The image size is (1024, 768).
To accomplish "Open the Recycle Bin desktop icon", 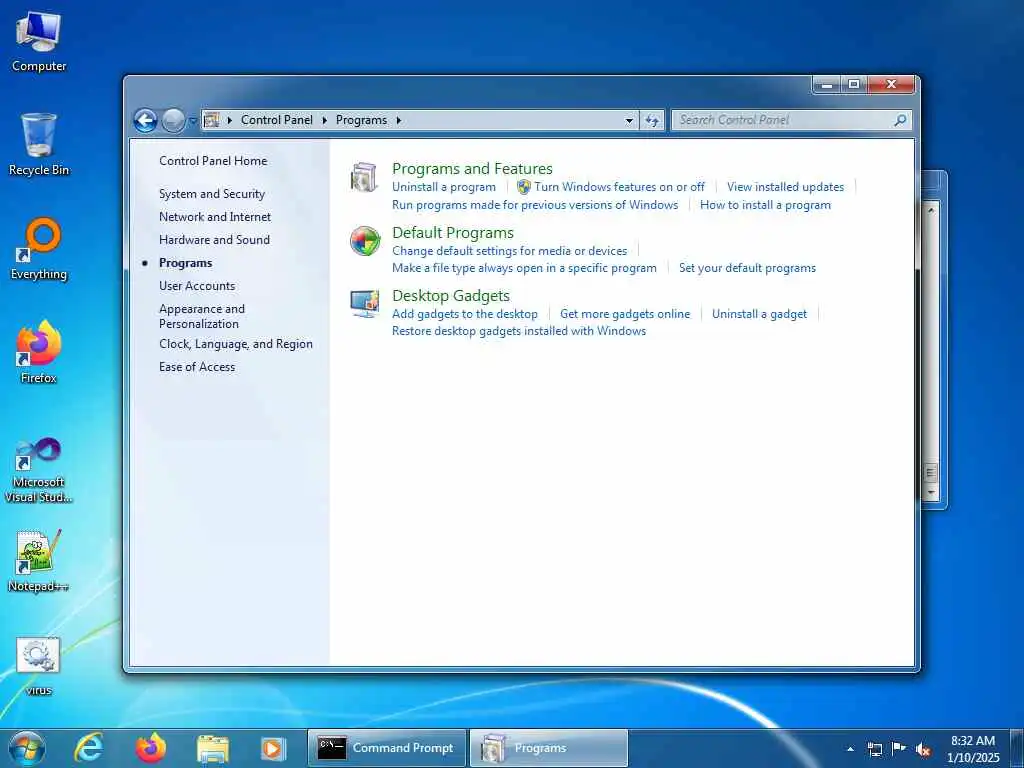I will click(x=39, y=144).
